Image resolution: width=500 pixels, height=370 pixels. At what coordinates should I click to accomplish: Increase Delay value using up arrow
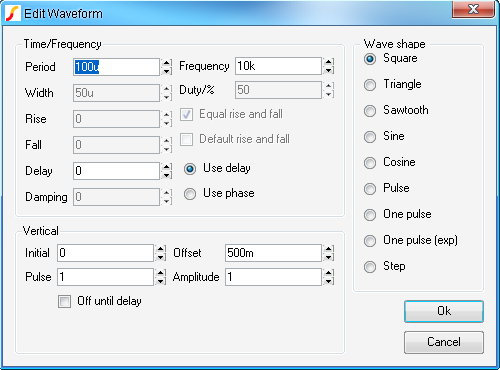click(x=167, y=166)
